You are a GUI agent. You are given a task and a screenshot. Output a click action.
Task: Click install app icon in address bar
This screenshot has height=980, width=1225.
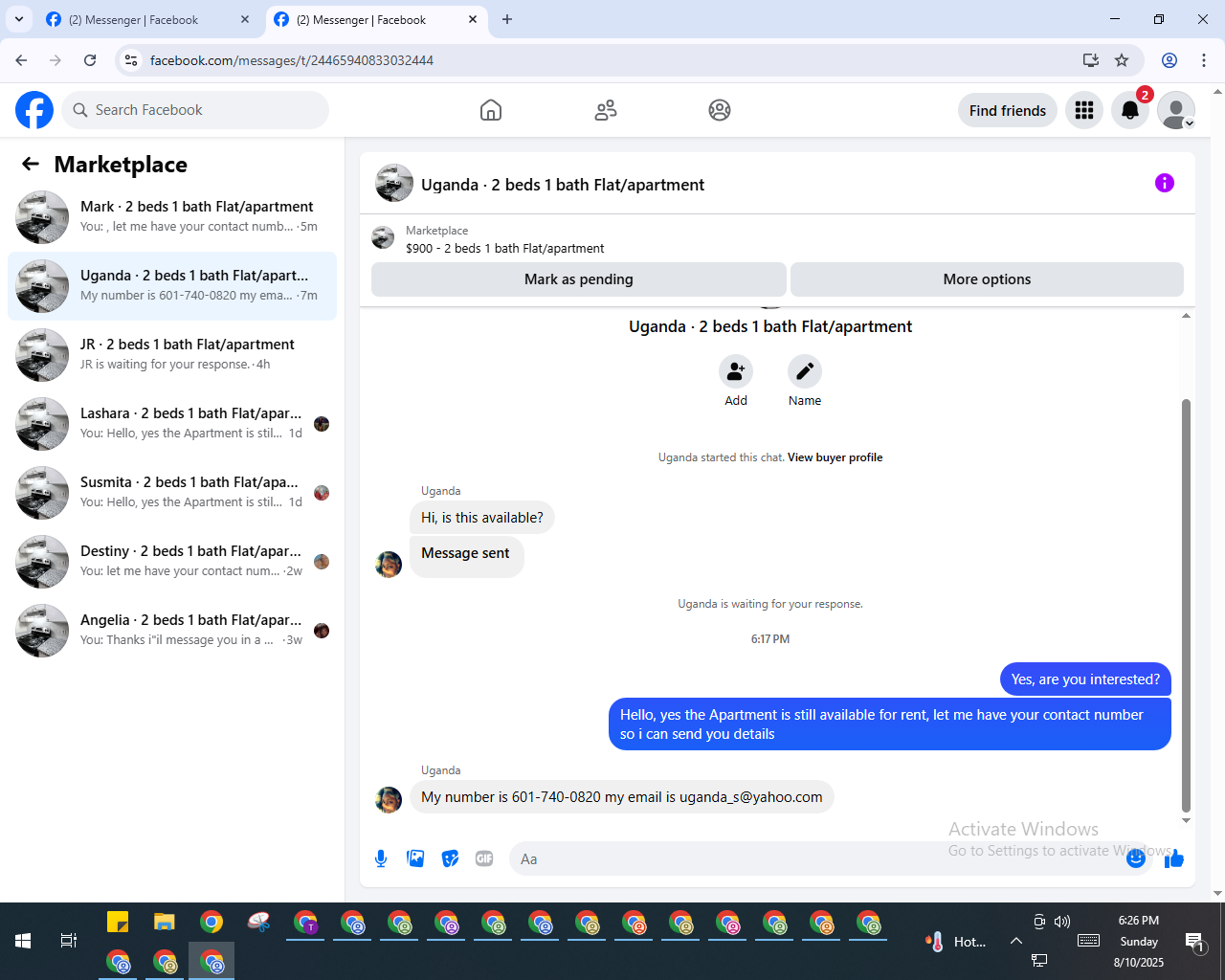[1091, 60]
